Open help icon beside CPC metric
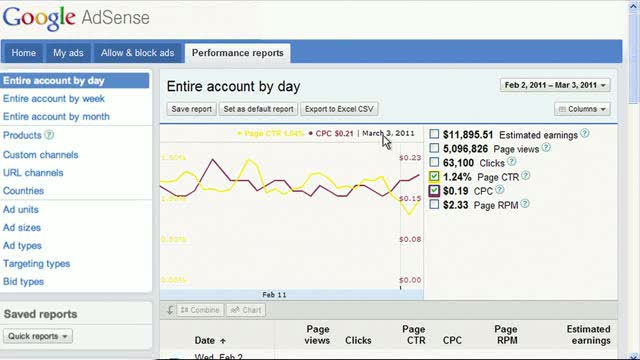The image size is (640, 360). 500,190
